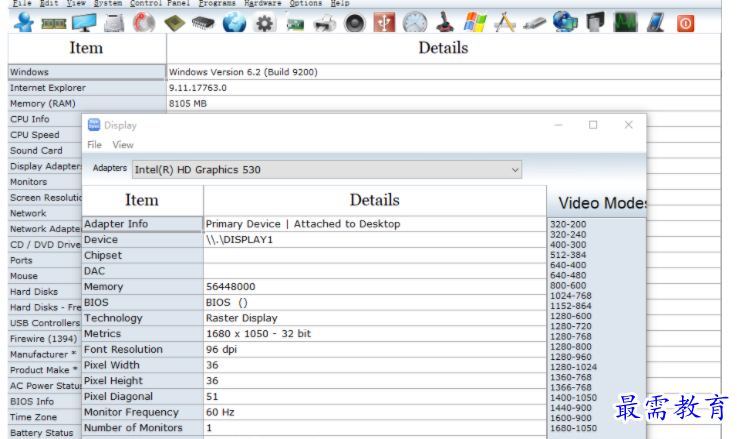
Task: Click the Display window title icon
Action: click(x=94, y=125)
